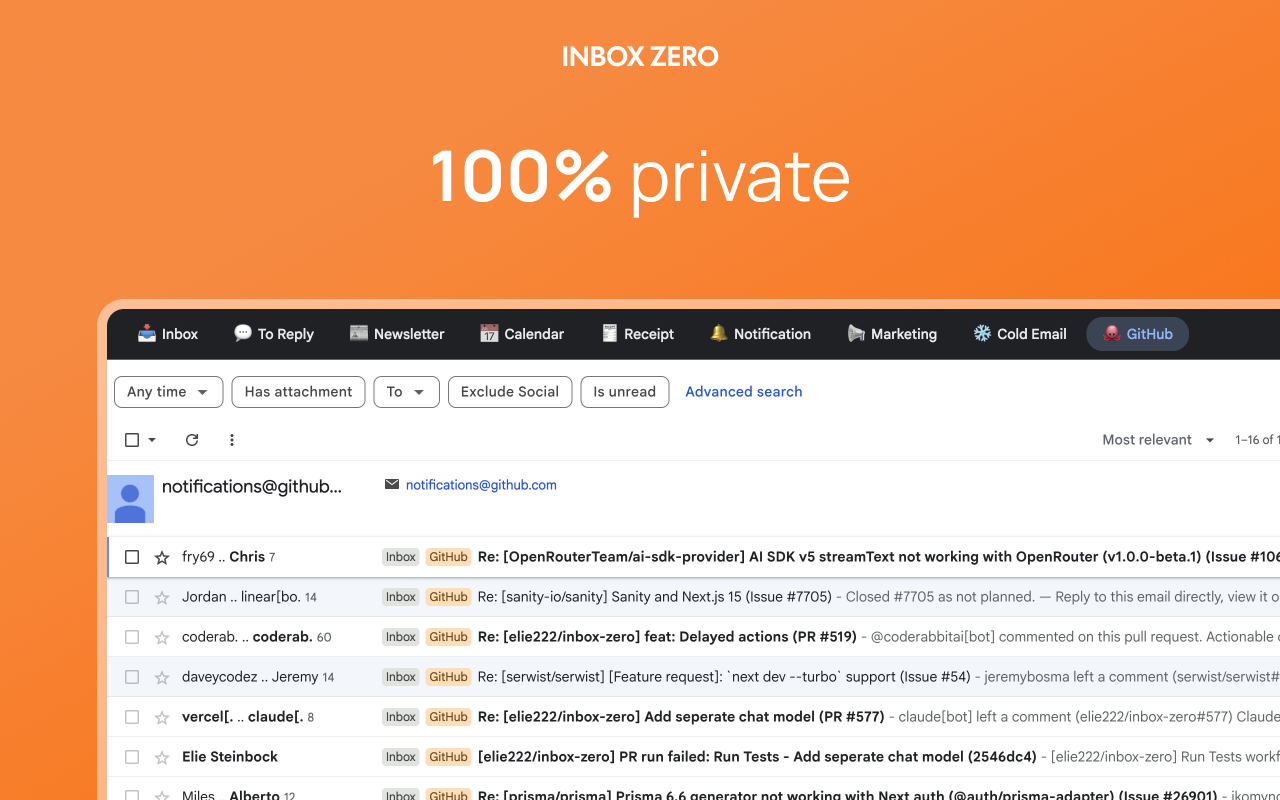The height and width of the screenshot is (800, 1280).
Task: Check the Elie Steinbock email checkbox
Action: point(132,757)
